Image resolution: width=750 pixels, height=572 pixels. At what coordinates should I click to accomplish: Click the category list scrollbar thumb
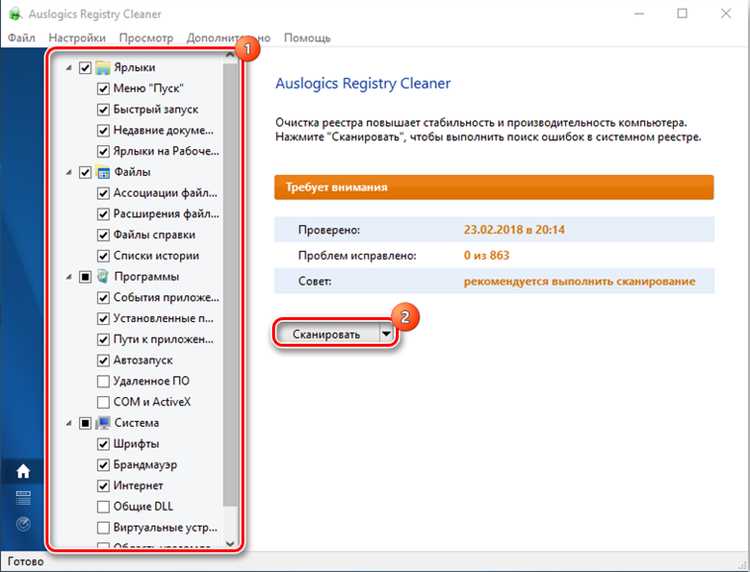pyautogui.click(x=230, y=285)
